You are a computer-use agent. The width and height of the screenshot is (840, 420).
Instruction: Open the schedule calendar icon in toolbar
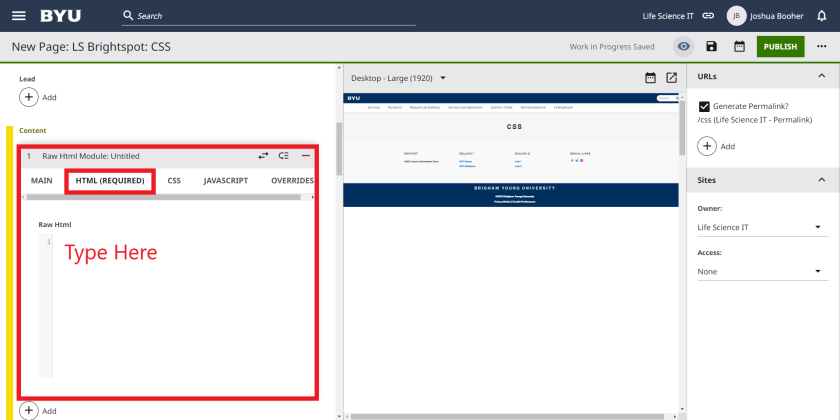coord(739,47)
